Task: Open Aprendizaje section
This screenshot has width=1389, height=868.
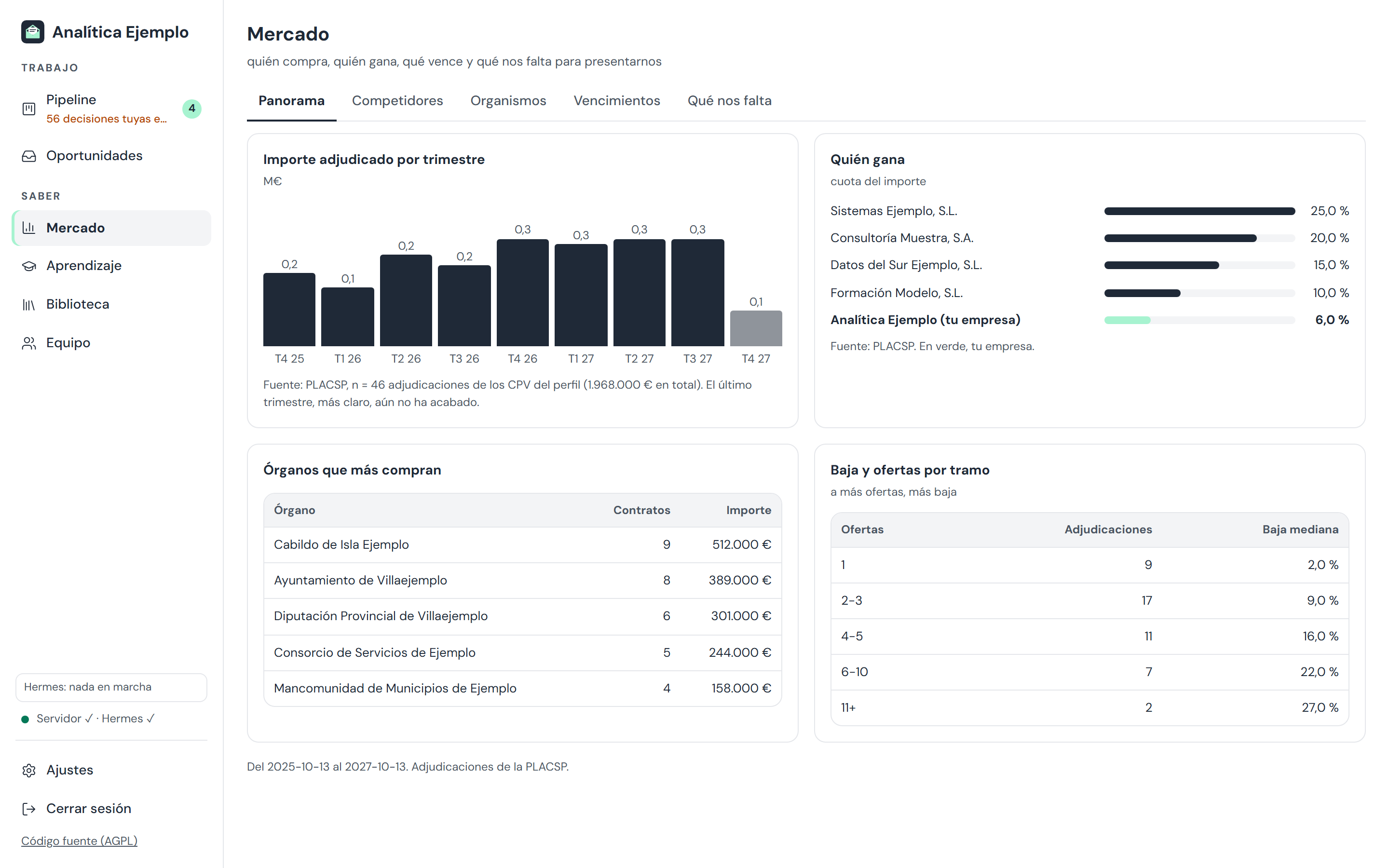Action: pos(111,266)
